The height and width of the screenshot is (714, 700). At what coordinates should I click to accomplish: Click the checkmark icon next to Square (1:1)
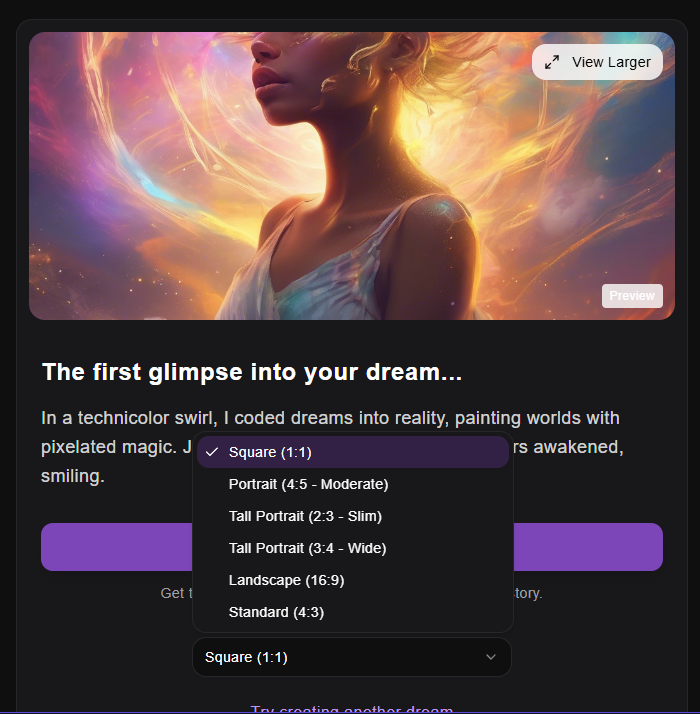[212, 452]
